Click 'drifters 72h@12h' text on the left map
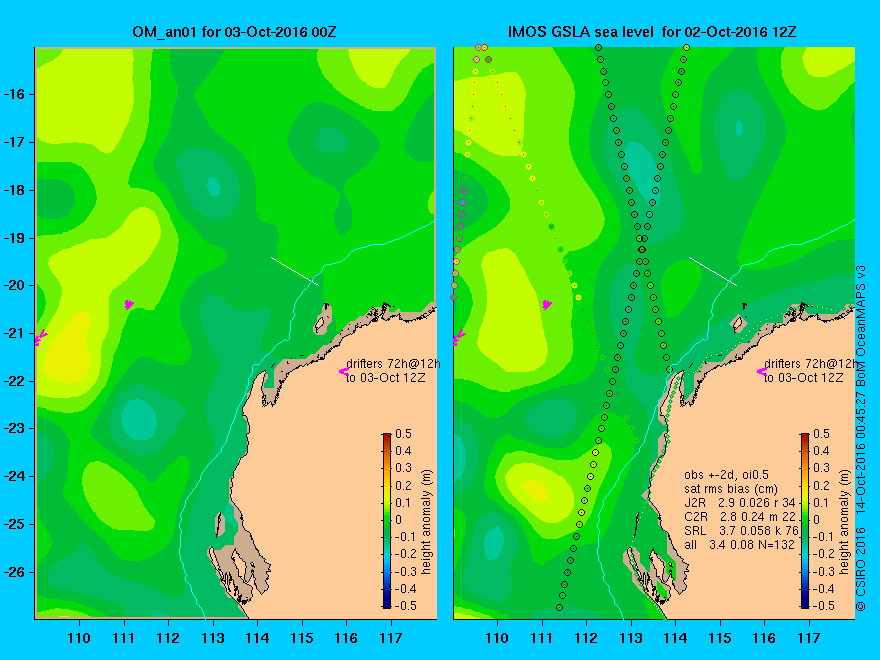The image size is (880, 660). click(393, 364)
